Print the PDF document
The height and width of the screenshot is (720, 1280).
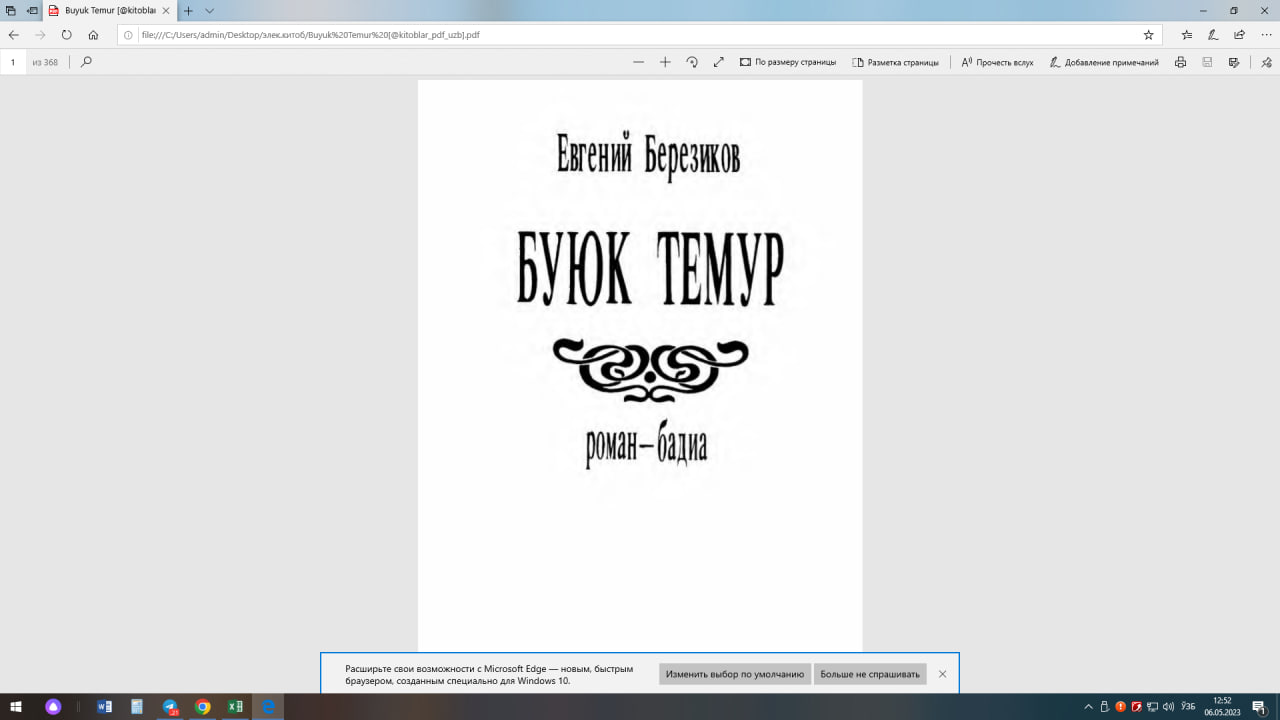(x=1180, y=62)
